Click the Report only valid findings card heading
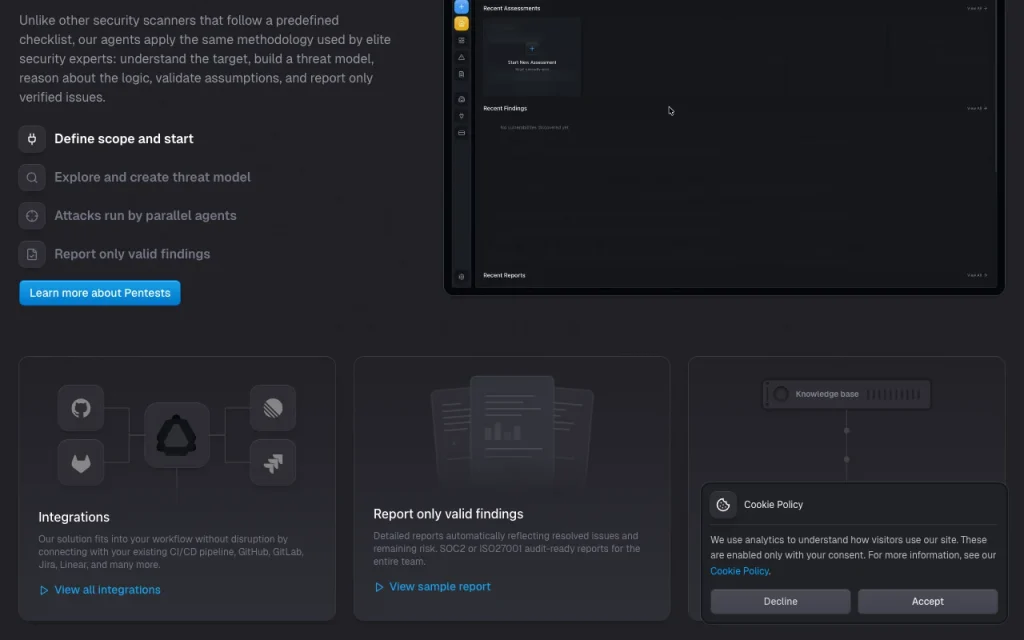Image resolution: width=1024 pixels, height=640 pixels. tap(448, 514)
